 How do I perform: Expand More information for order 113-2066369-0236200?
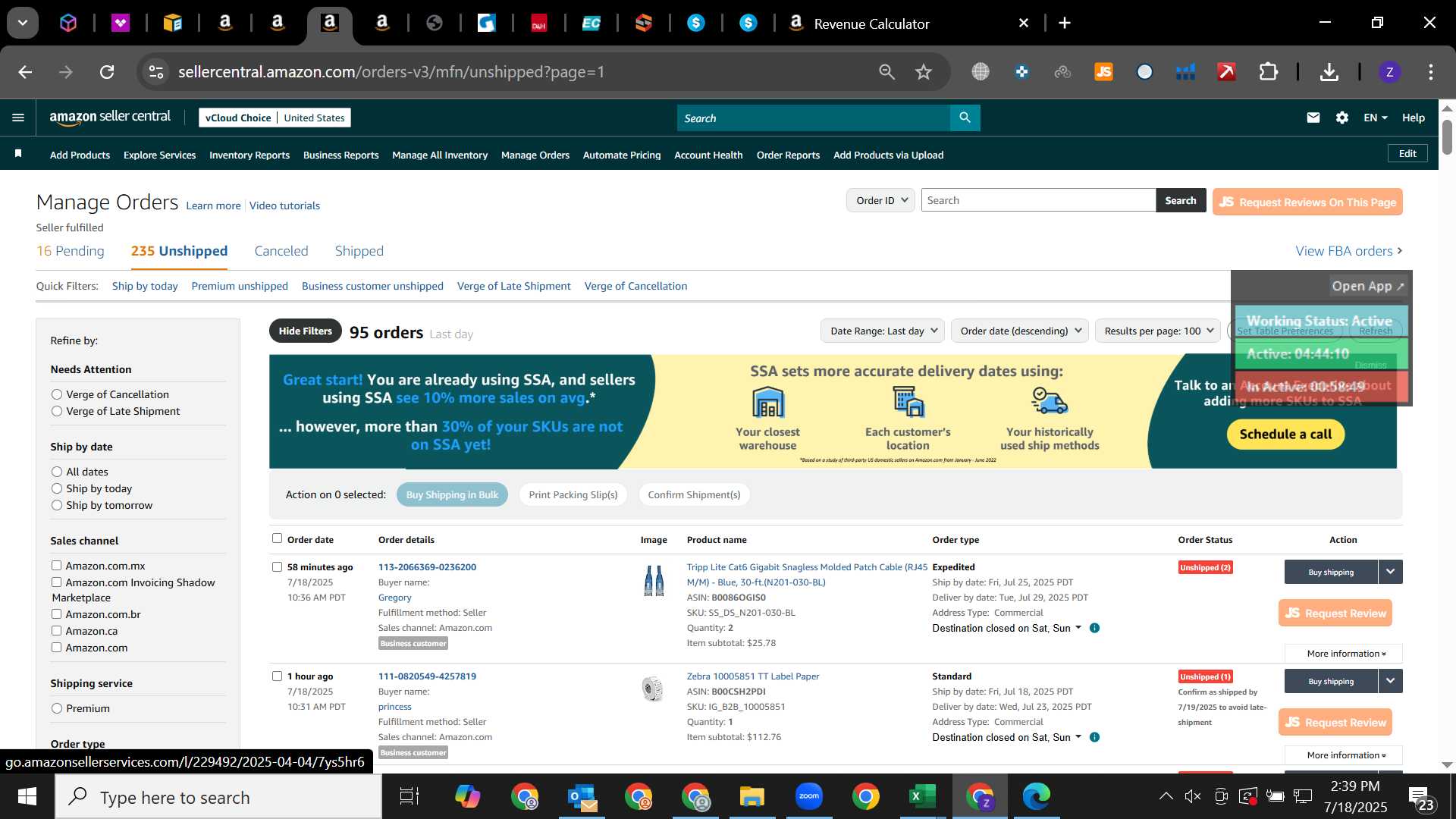1344,654
